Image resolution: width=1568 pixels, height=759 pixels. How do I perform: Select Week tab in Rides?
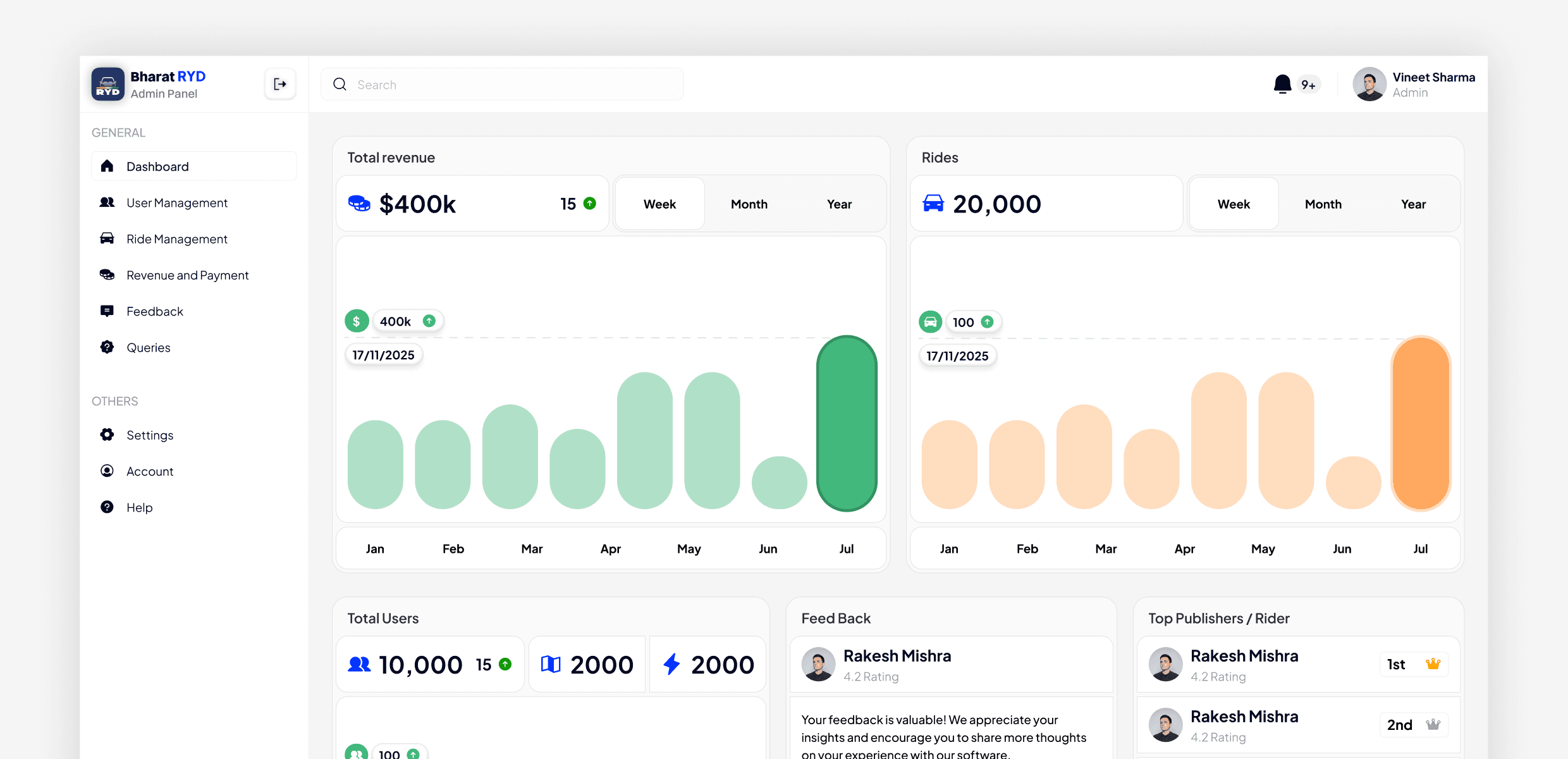(x=1234, y=204)
